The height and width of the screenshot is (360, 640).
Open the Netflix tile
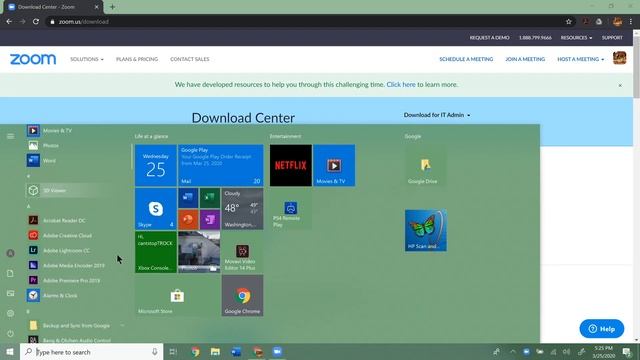tap(291, 165)
